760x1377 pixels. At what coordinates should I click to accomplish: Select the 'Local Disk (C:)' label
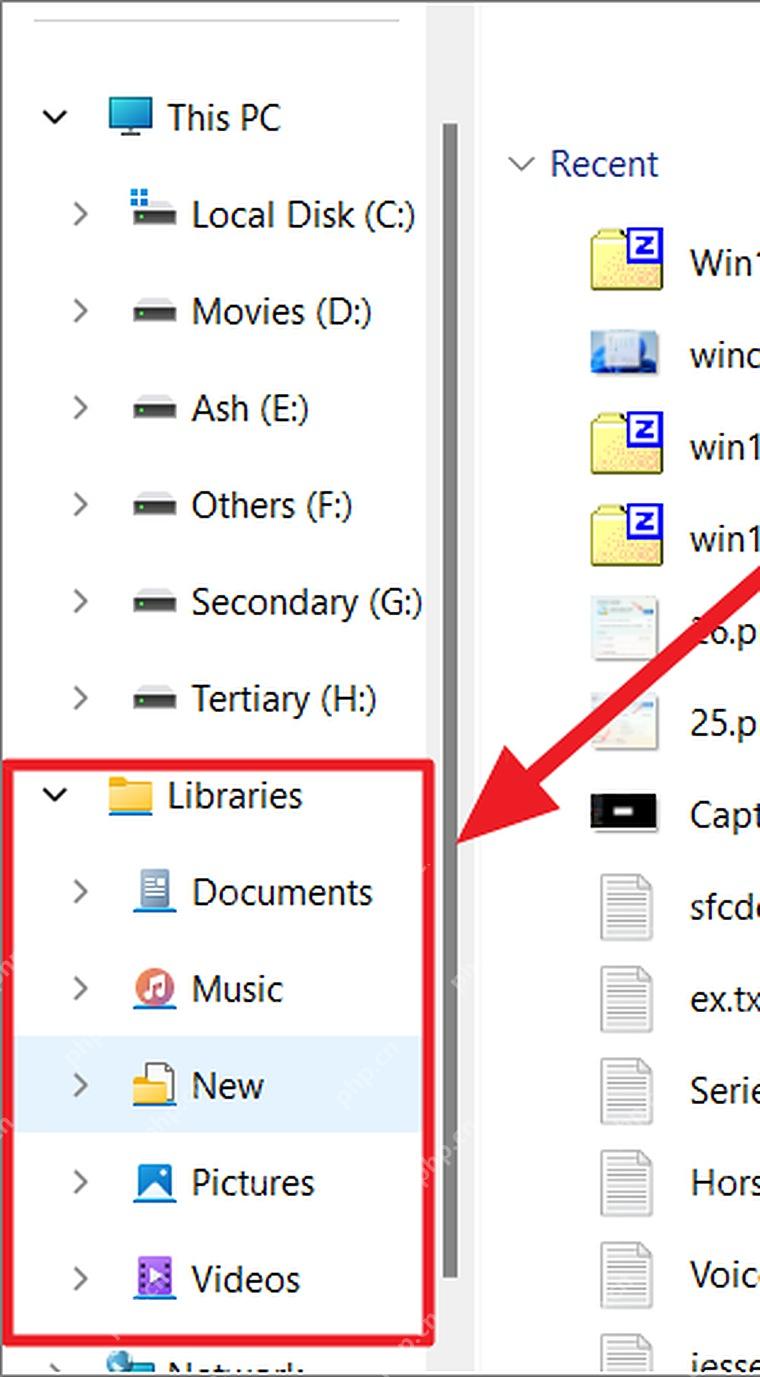pos(303,215)
